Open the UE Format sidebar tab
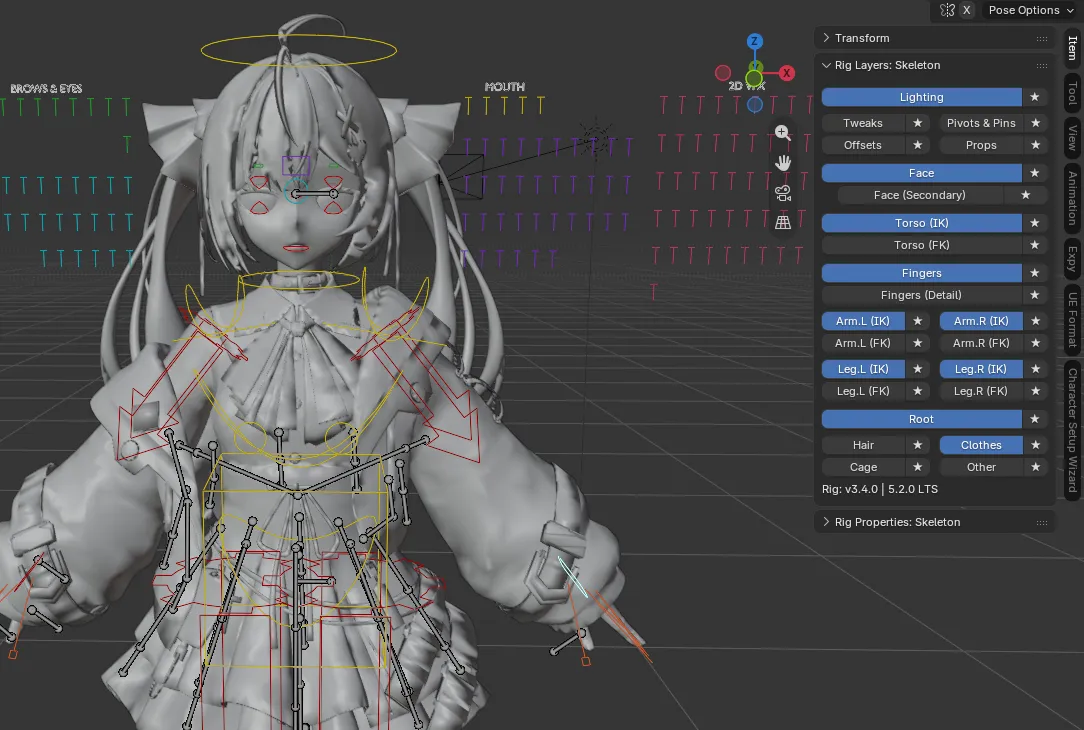 (x=1073, y=319)
